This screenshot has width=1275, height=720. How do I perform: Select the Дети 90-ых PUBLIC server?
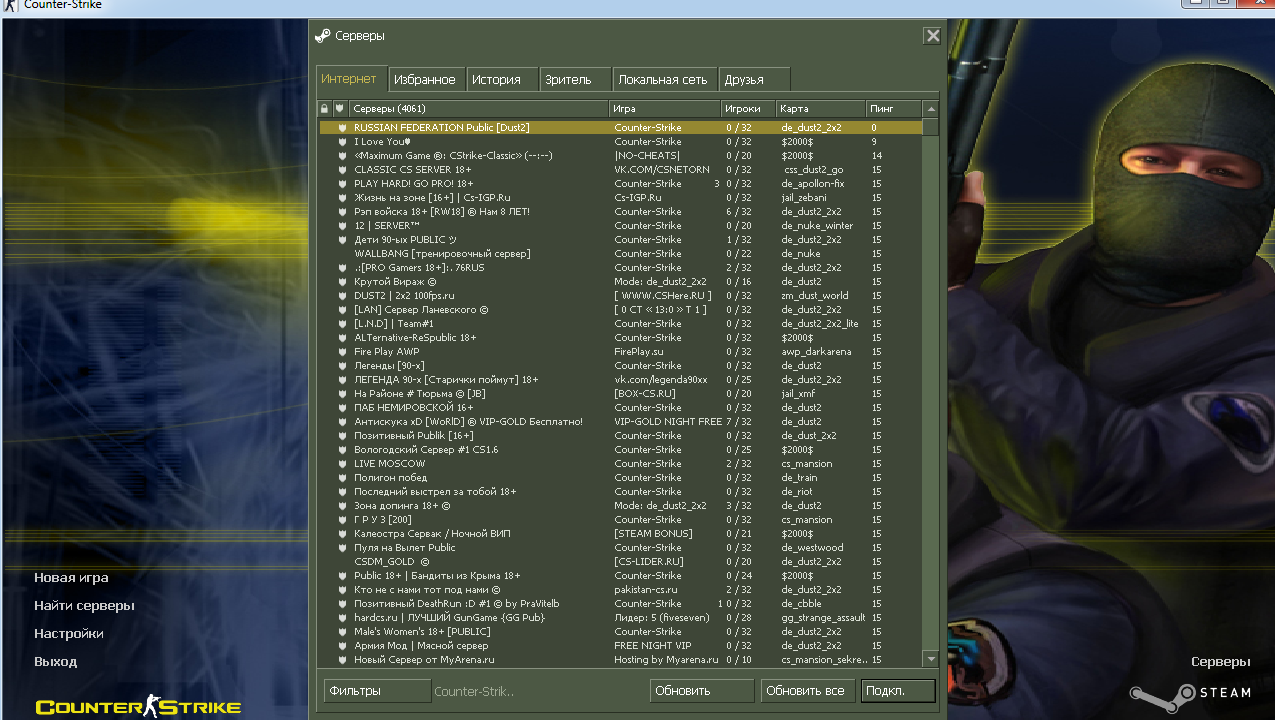coord(620,240)
